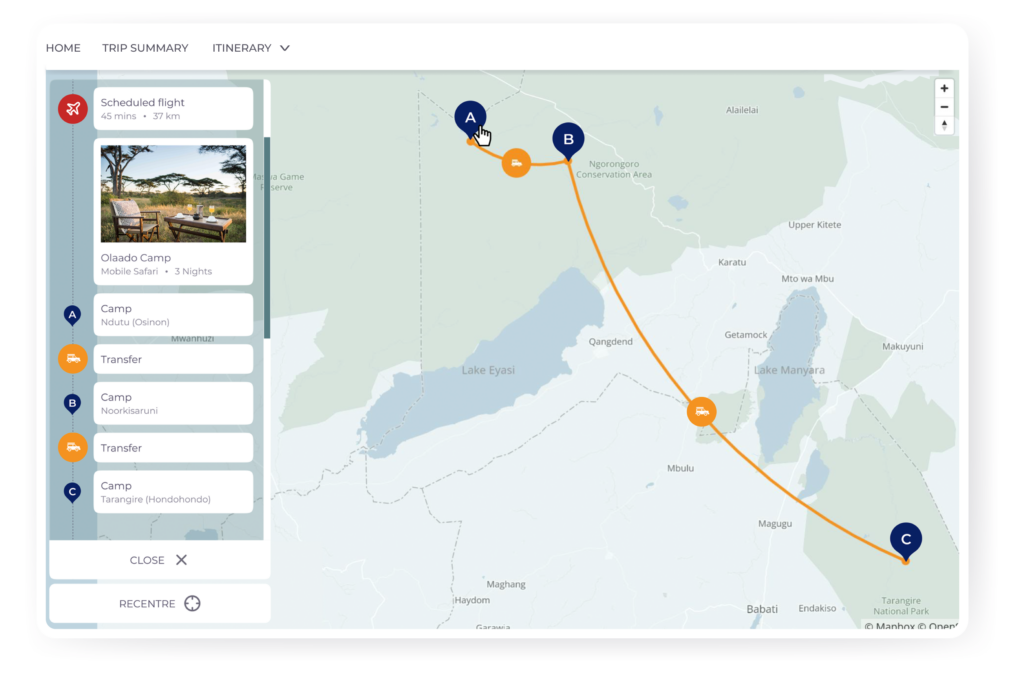Click the sidebar pin B marker beside Noorkisaruni

pyautogui.click(x=72, y=404)
